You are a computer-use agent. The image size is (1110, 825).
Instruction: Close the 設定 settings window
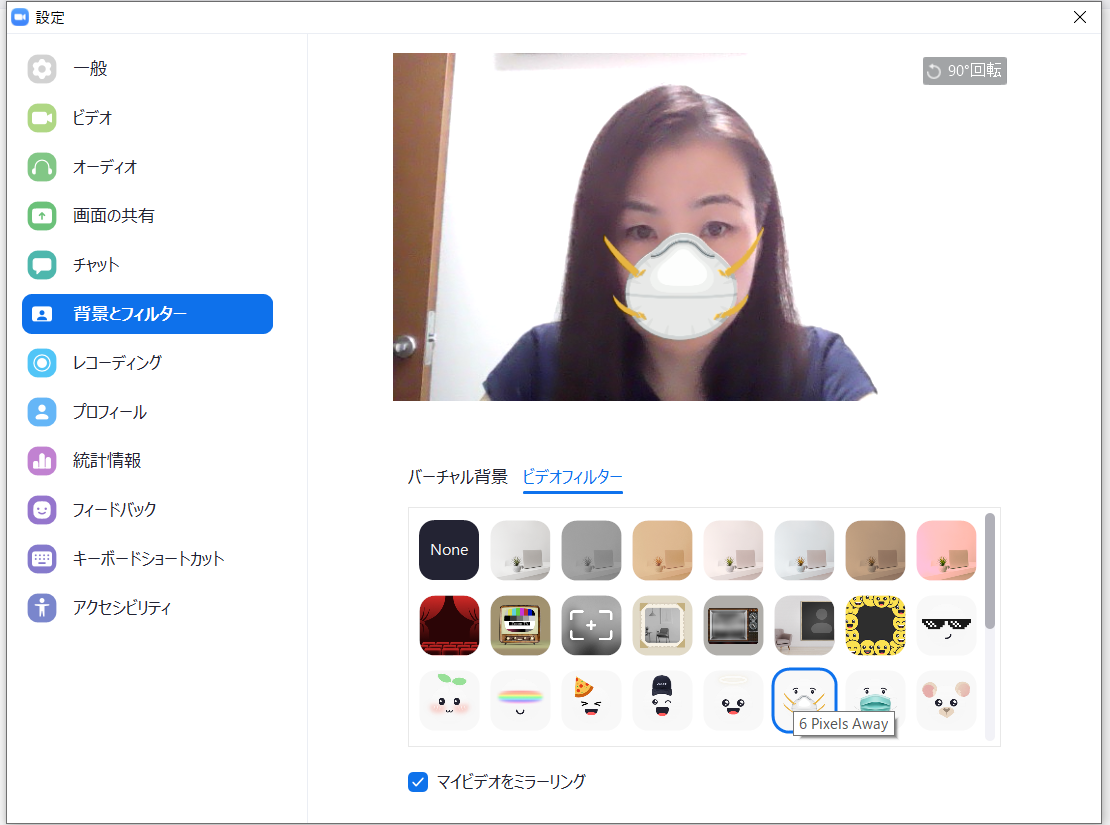point(1080,17)
